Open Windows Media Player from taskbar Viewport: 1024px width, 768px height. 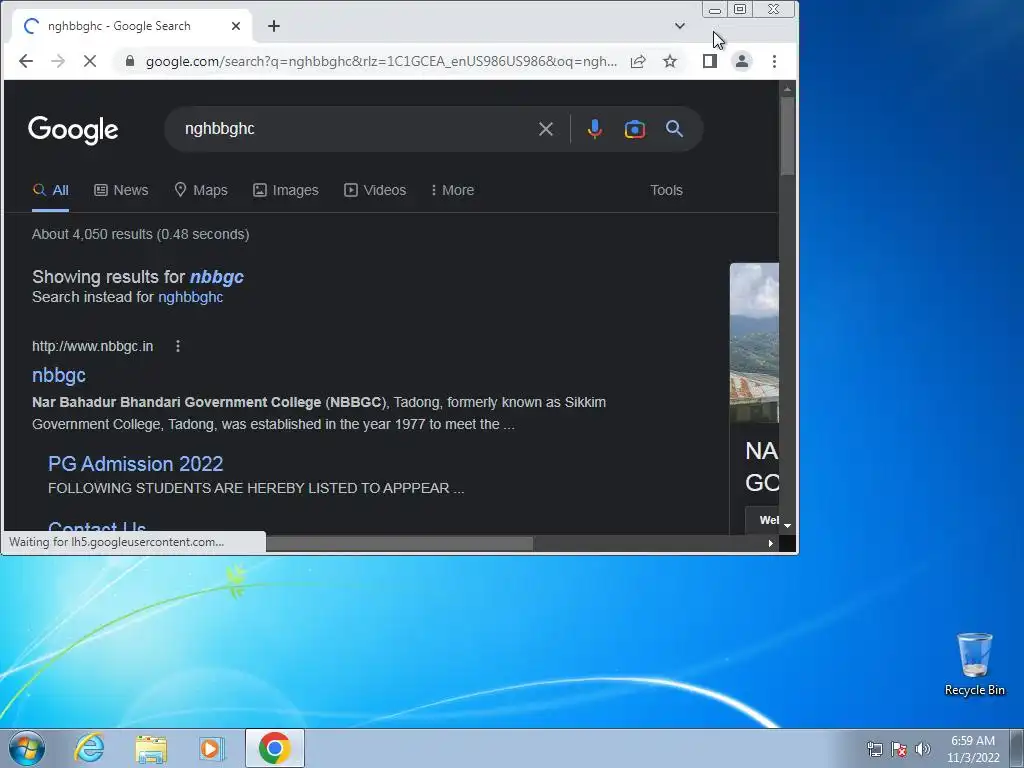pos(211,748)
